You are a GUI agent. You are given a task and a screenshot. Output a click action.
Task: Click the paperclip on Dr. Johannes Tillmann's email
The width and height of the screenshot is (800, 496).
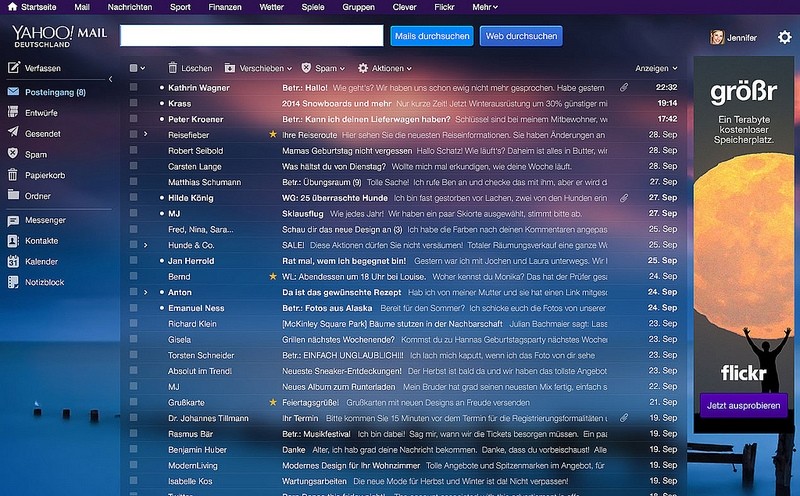coord(624,418)
